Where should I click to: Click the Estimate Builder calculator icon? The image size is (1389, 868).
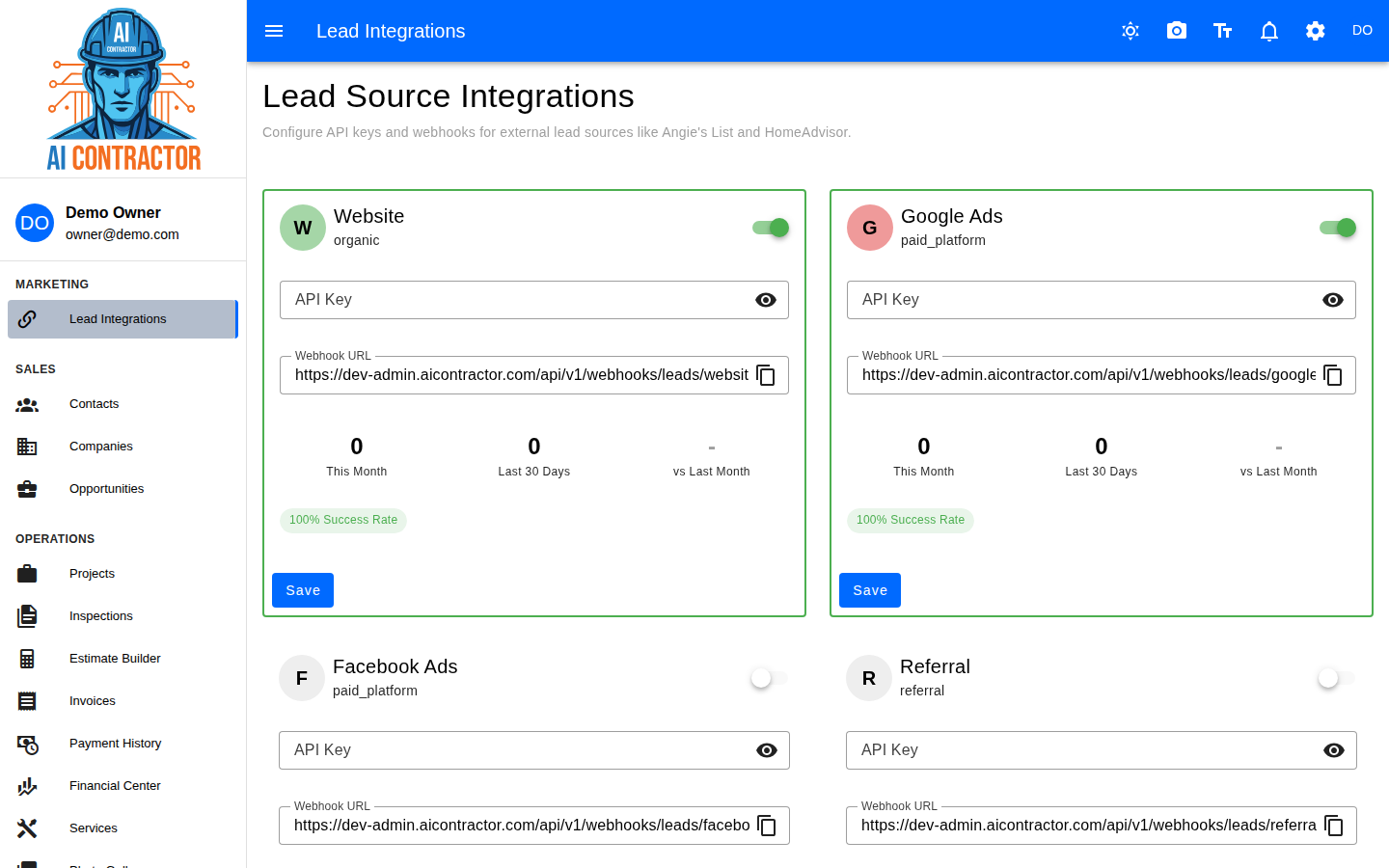pos(27,659)
